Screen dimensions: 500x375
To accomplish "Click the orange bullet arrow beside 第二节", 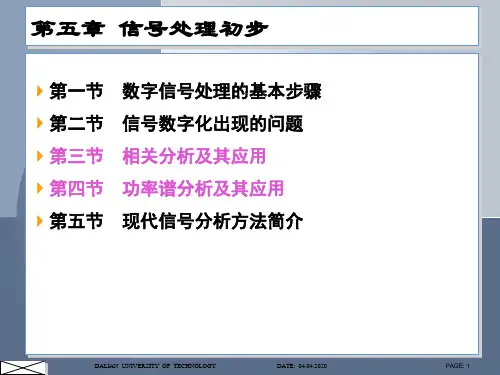I will click(40, 123).
